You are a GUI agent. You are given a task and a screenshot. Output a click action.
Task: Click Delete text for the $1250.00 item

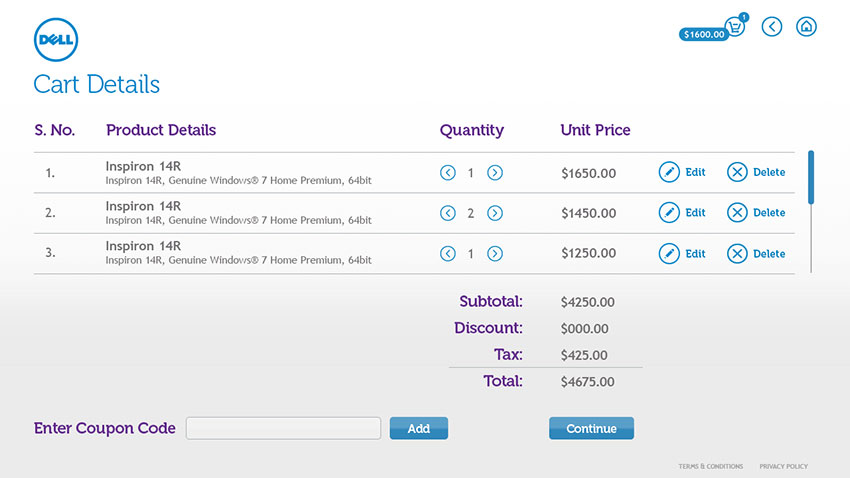769,254
